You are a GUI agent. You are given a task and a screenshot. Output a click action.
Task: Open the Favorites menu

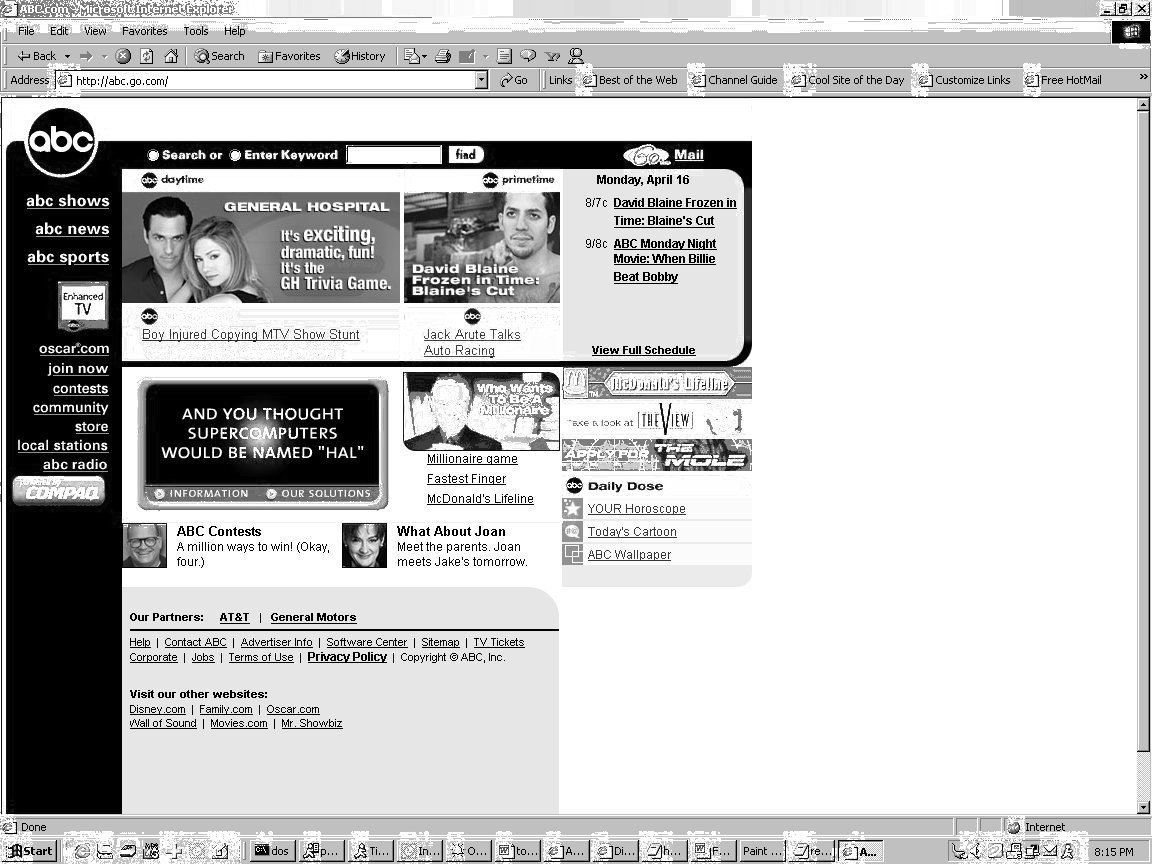[x=144, y=31]
